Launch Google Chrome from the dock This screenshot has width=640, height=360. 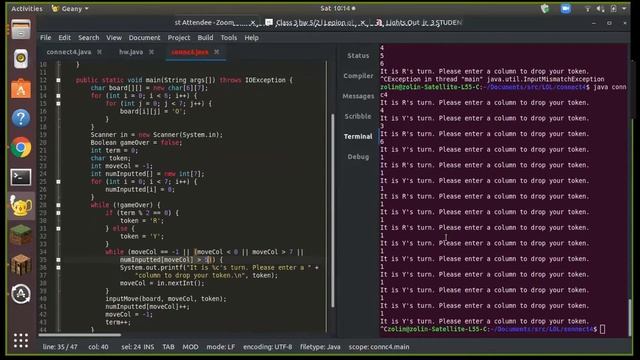[x=21, y=147]
